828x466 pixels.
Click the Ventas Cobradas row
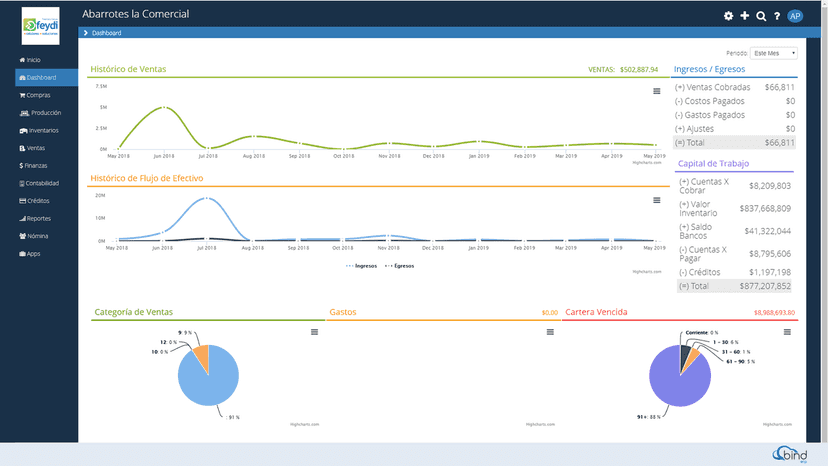click(x=734, y=87)
